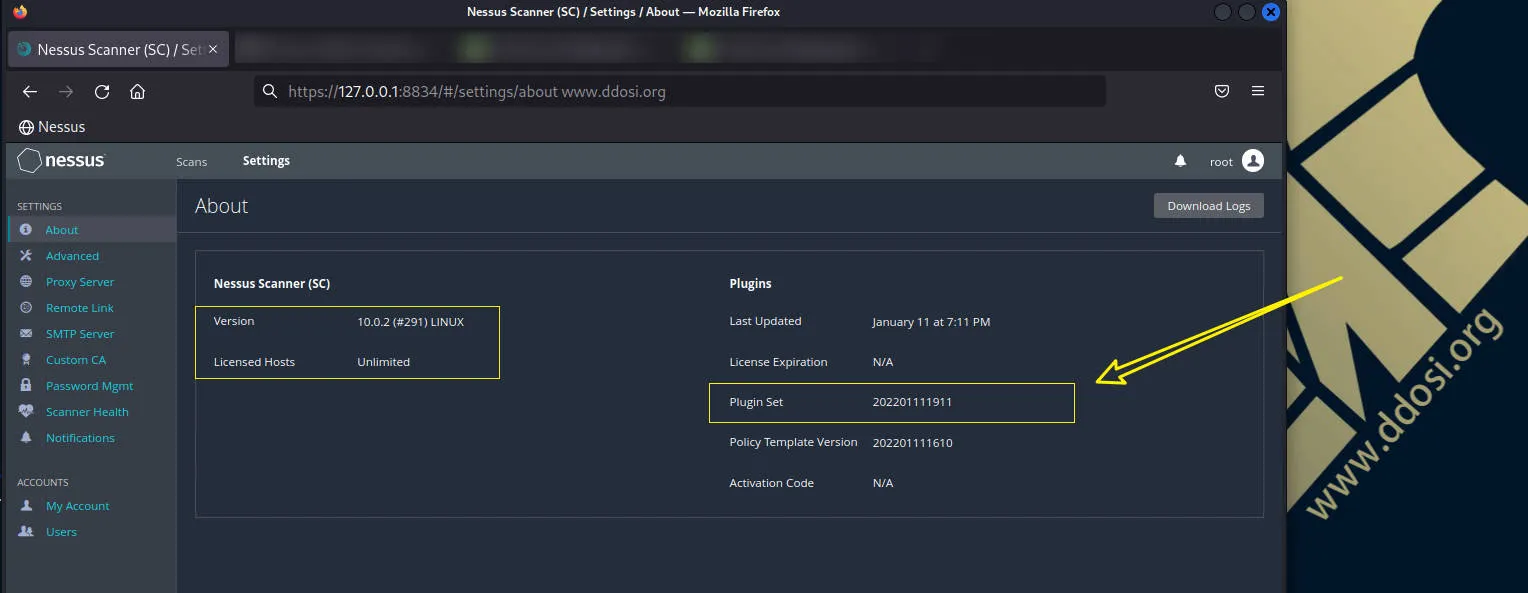Select the About icon in the sidebar
Screen dimensions: 1528x593
[x=23, y=229]
